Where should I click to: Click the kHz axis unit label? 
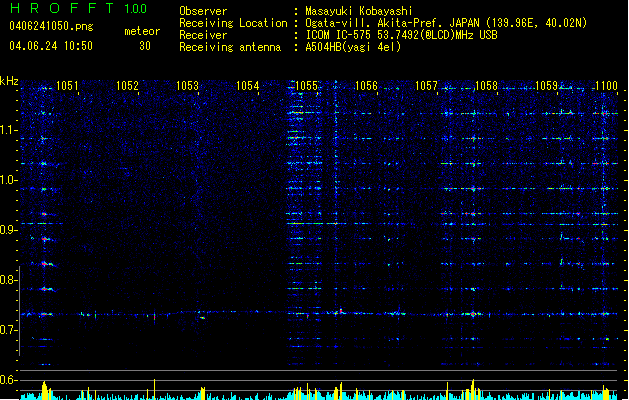click(9, 81)
